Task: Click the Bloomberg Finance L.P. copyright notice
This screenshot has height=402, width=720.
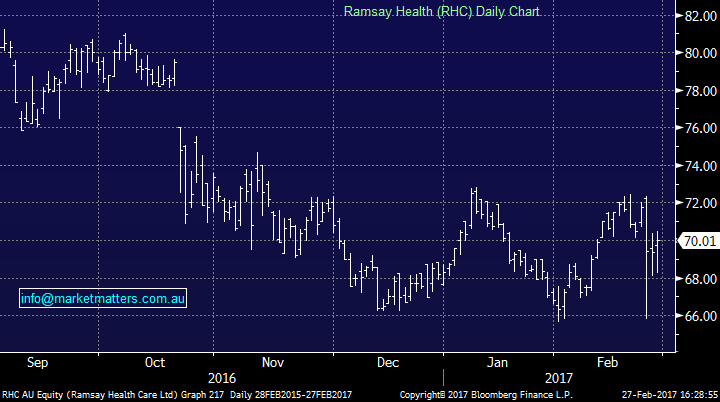Action: tap(486, 395)
